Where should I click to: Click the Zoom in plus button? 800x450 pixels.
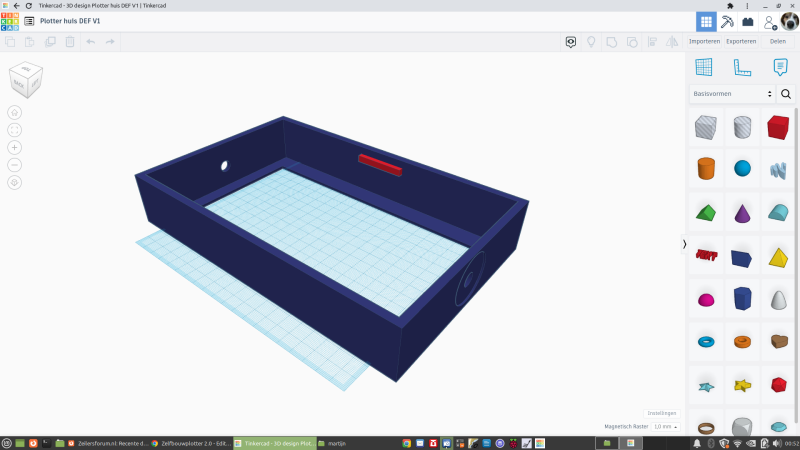coord(14,147)
